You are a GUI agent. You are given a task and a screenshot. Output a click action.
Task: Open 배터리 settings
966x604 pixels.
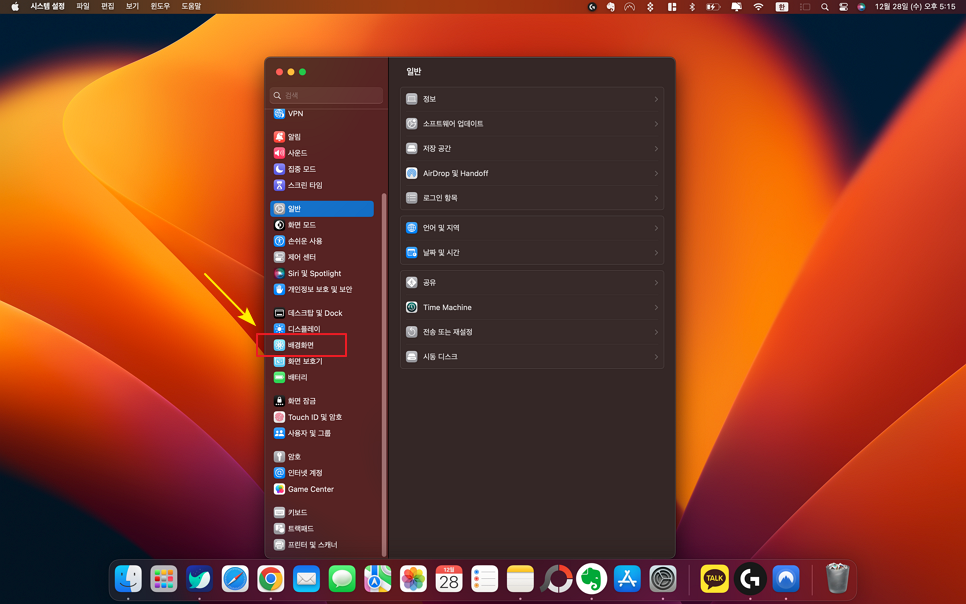pyautogui.click(x=322, y=377)
